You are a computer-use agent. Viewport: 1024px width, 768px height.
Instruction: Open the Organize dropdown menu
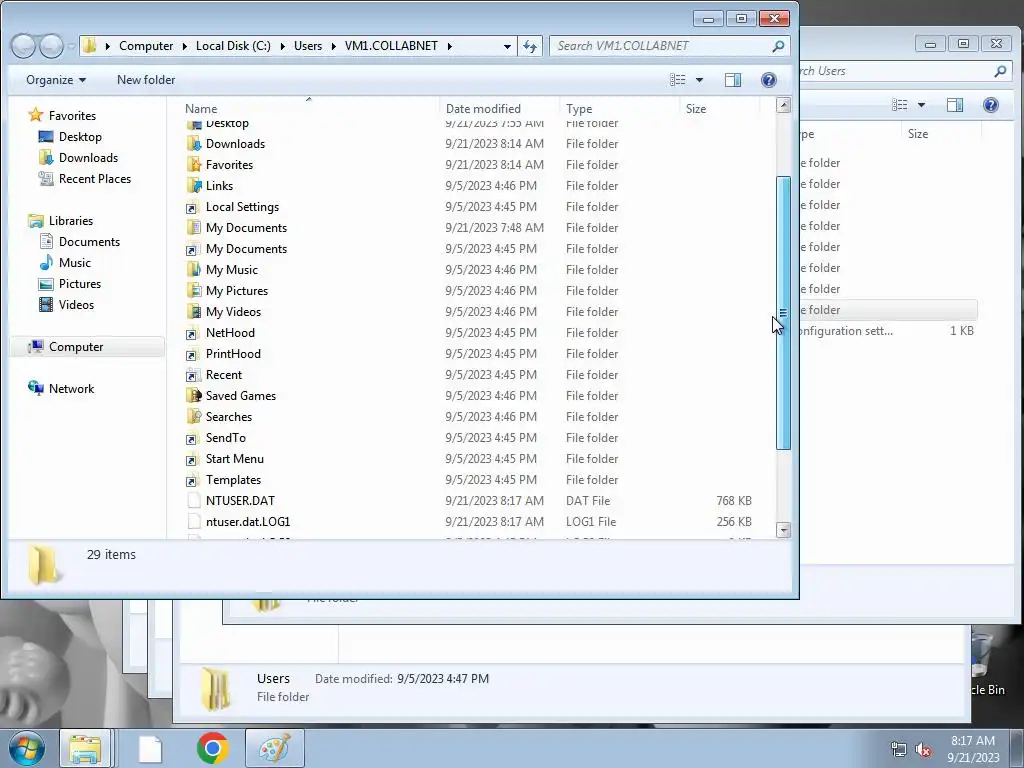(56, 80)
